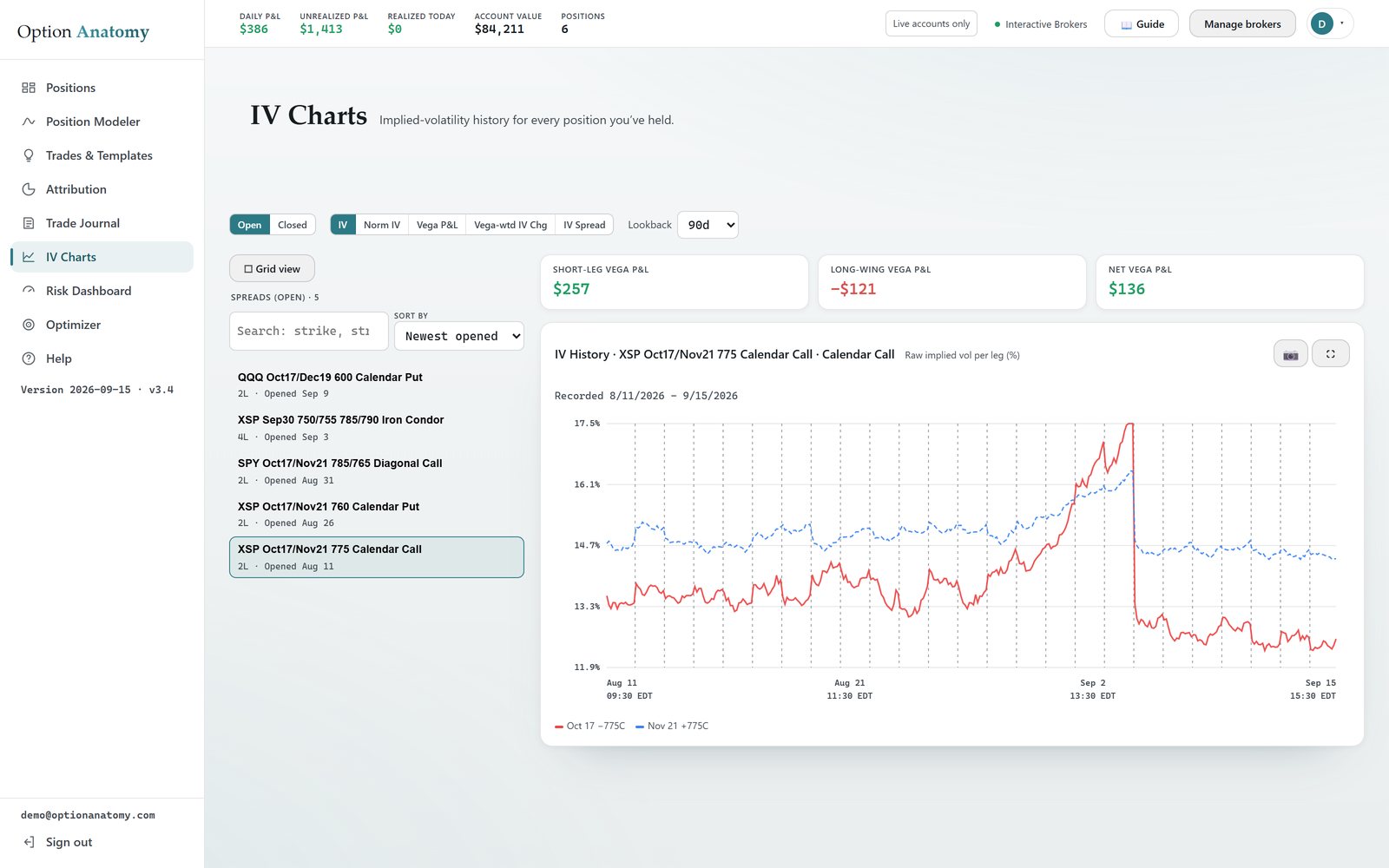
Task: Open the Sort by Newest opened dropdown
Action: [x=459, y=336]
